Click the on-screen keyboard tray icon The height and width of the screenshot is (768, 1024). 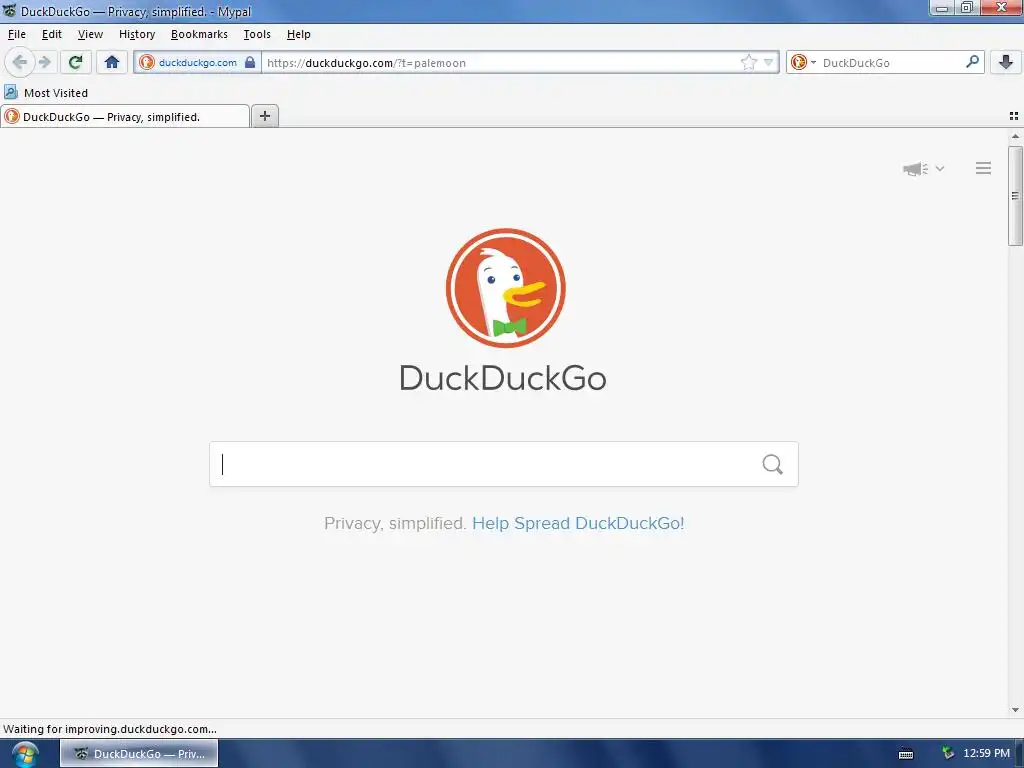pos(906,754)
